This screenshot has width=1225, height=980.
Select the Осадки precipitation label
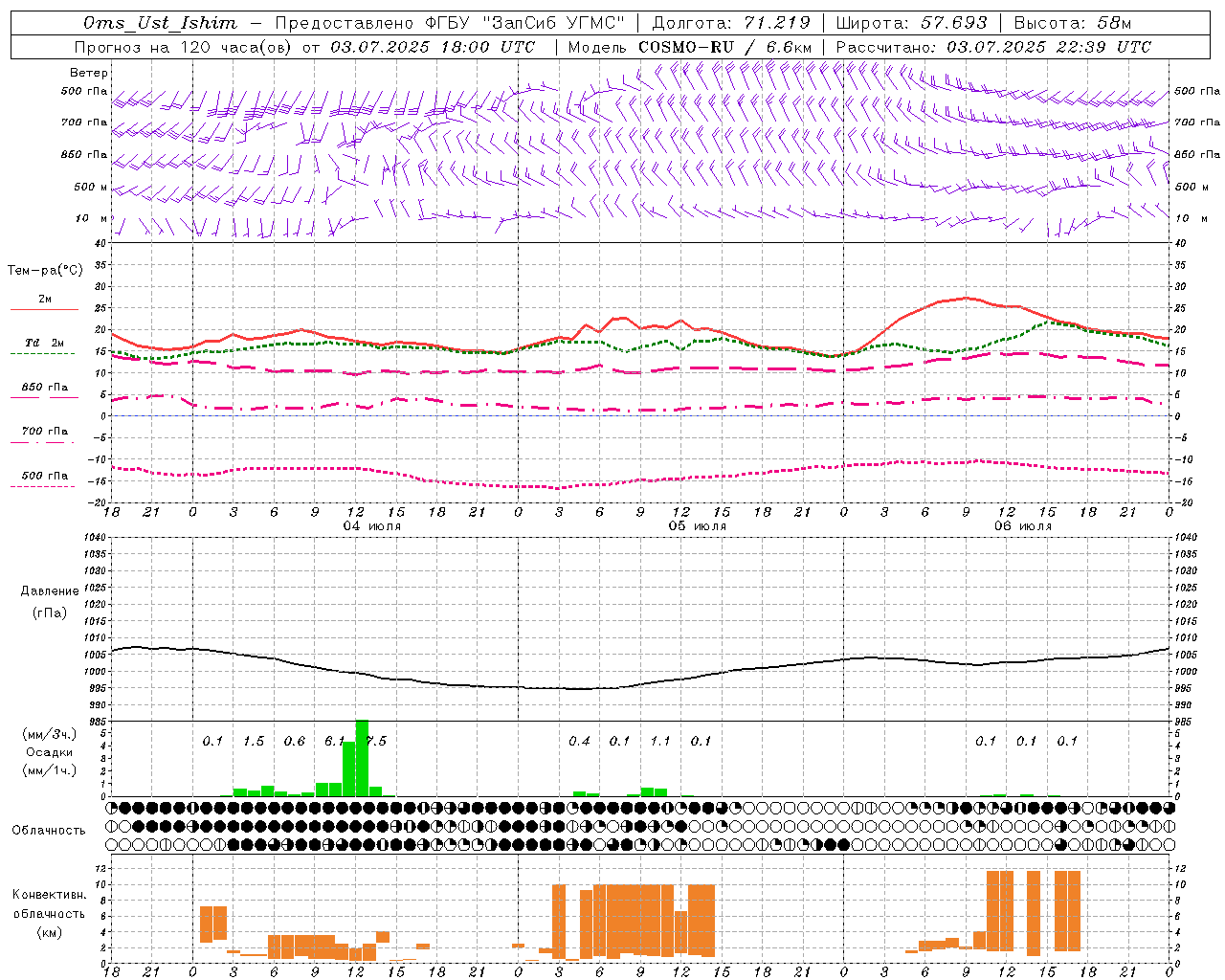pos(50,752)
